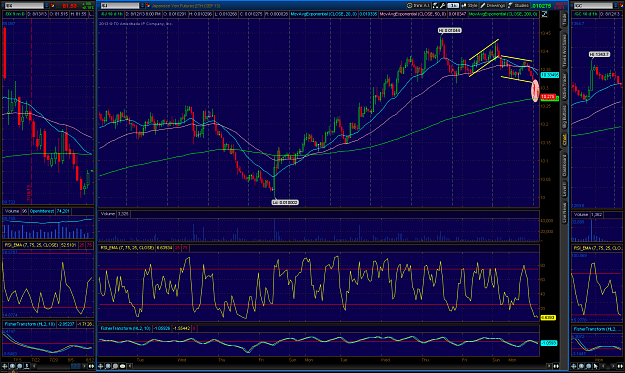Screen dimensions: 625x373
Task: Click main chart scroll-left arrow
Action: (129, 366)
